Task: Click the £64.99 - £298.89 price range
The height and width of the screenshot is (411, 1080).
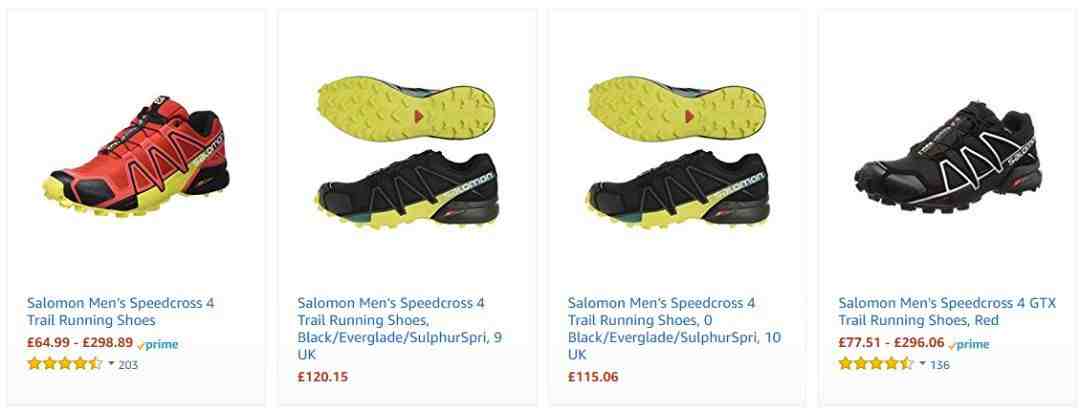Action: pyautogui.click(x=80, y=343)
